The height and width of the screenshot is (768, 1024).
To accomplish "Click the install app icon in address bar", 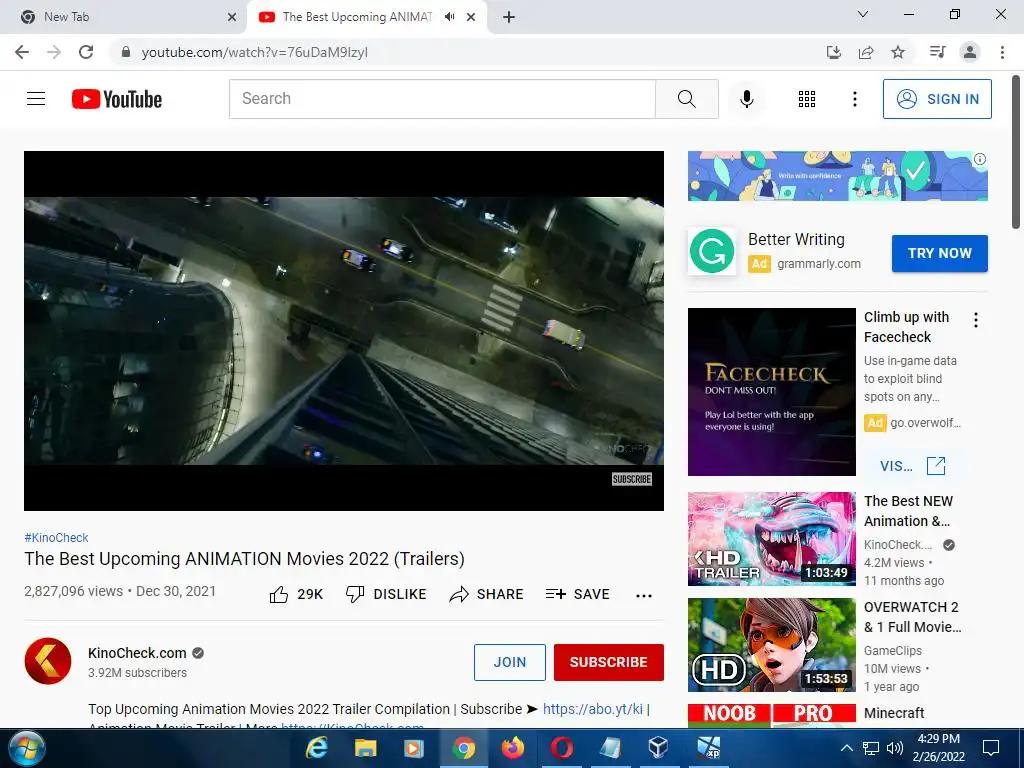I will (833, 52).
